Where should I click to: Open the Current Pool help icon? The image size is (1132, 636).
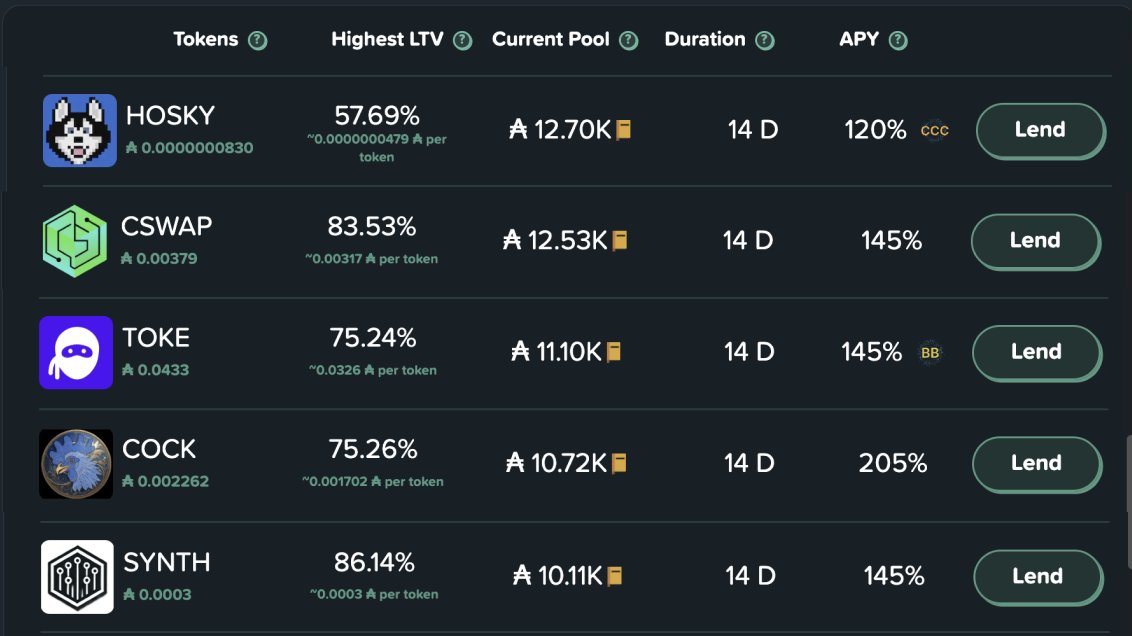tap(628, 40)
